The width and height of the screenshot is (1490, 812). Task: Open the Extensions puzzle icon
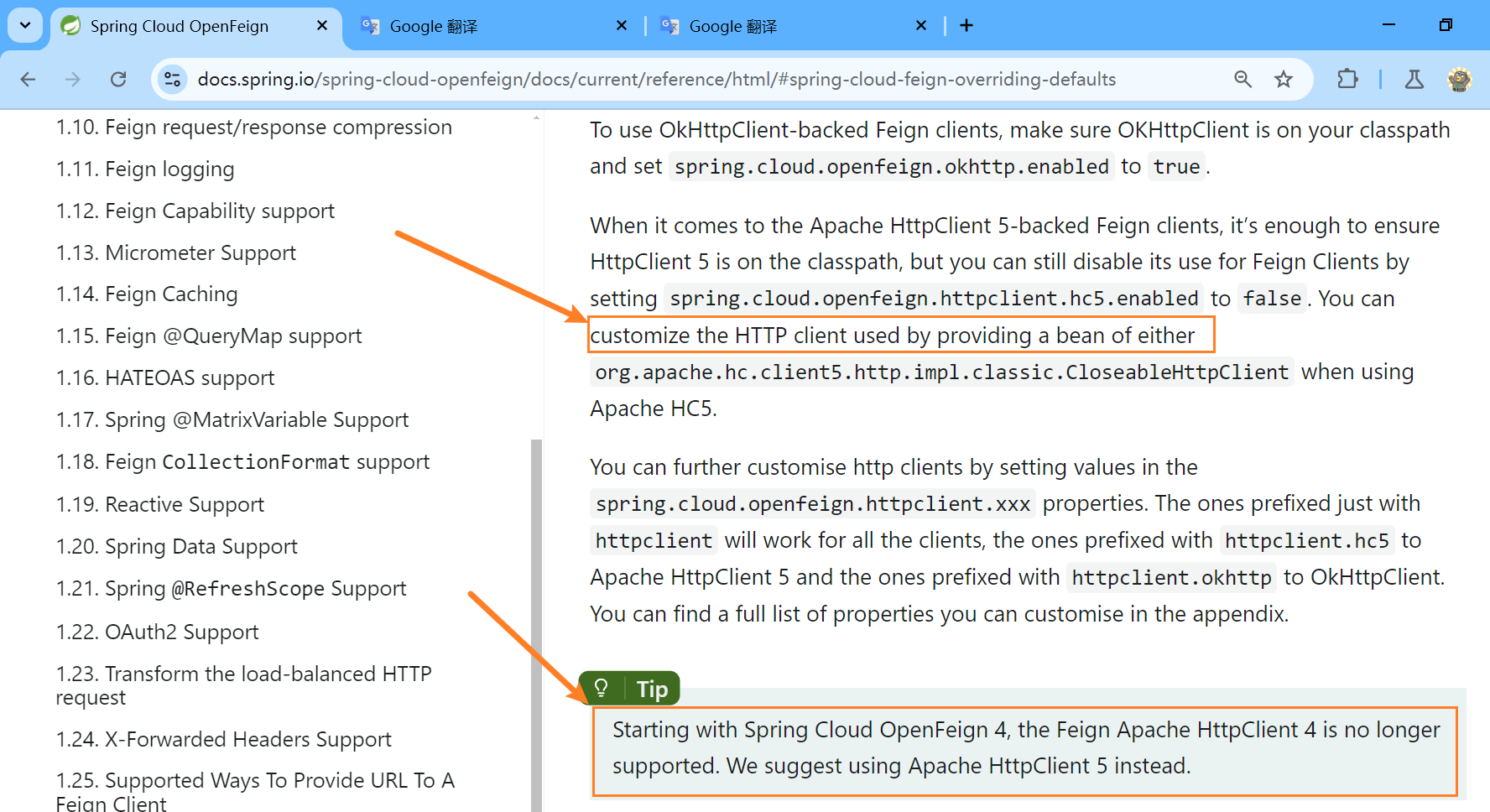(x=1347, y=80)
